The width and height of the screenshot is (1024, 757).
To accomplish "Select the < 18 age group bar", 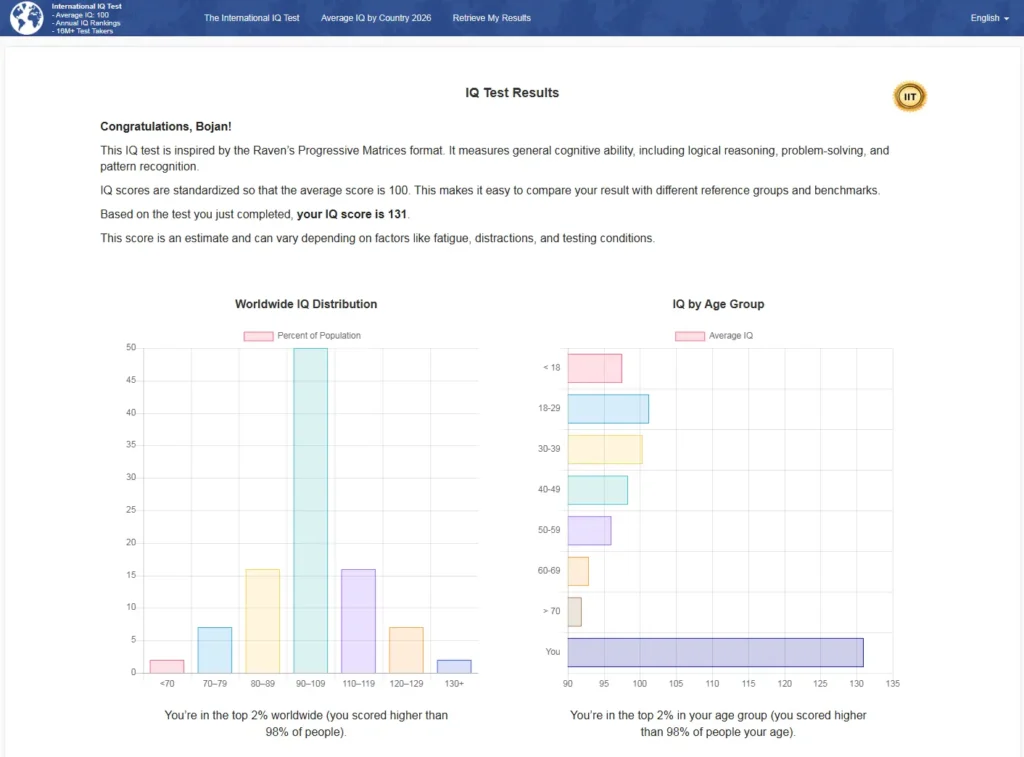I will click(x=594, y=368).
